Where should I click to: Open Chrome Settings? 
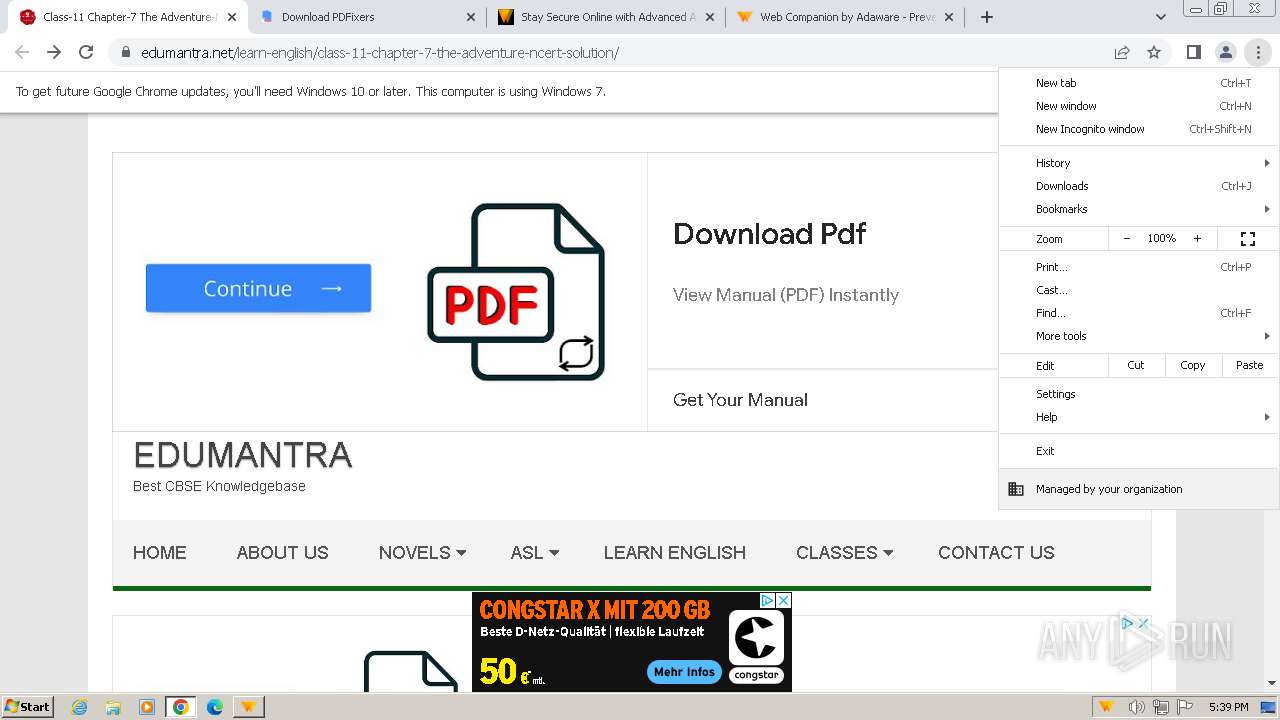click(x=1139, y=394)
